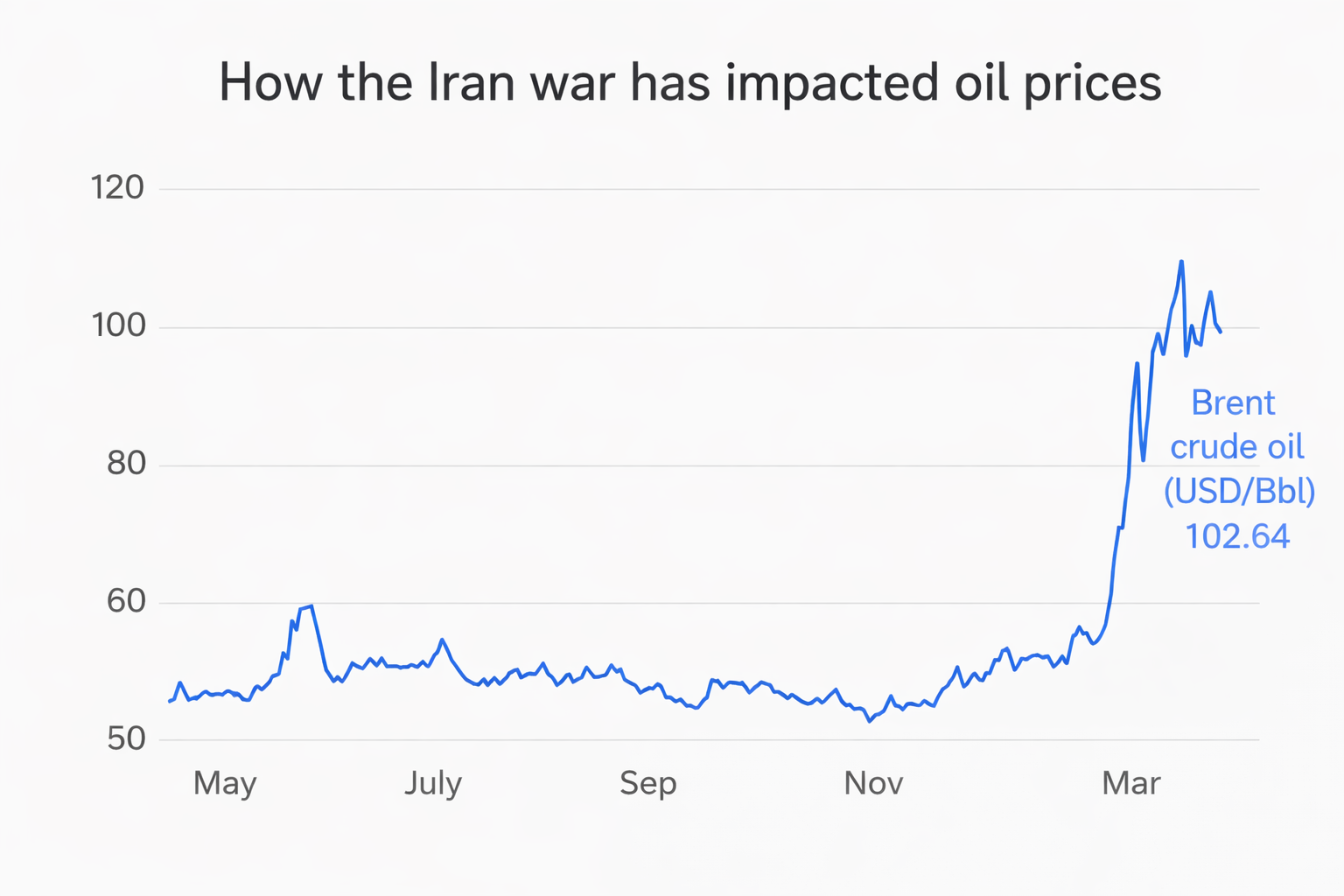The height and width of the screenshot is (896, 1344).
Task: Click the chart title heading
Action: click(x=689, y=83)
